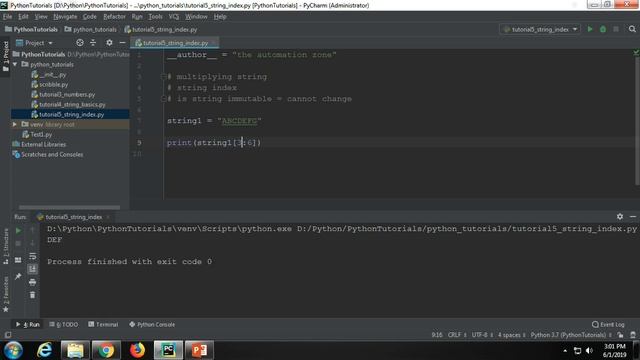
Task: Open Structure side tool window
Action: 6,247
